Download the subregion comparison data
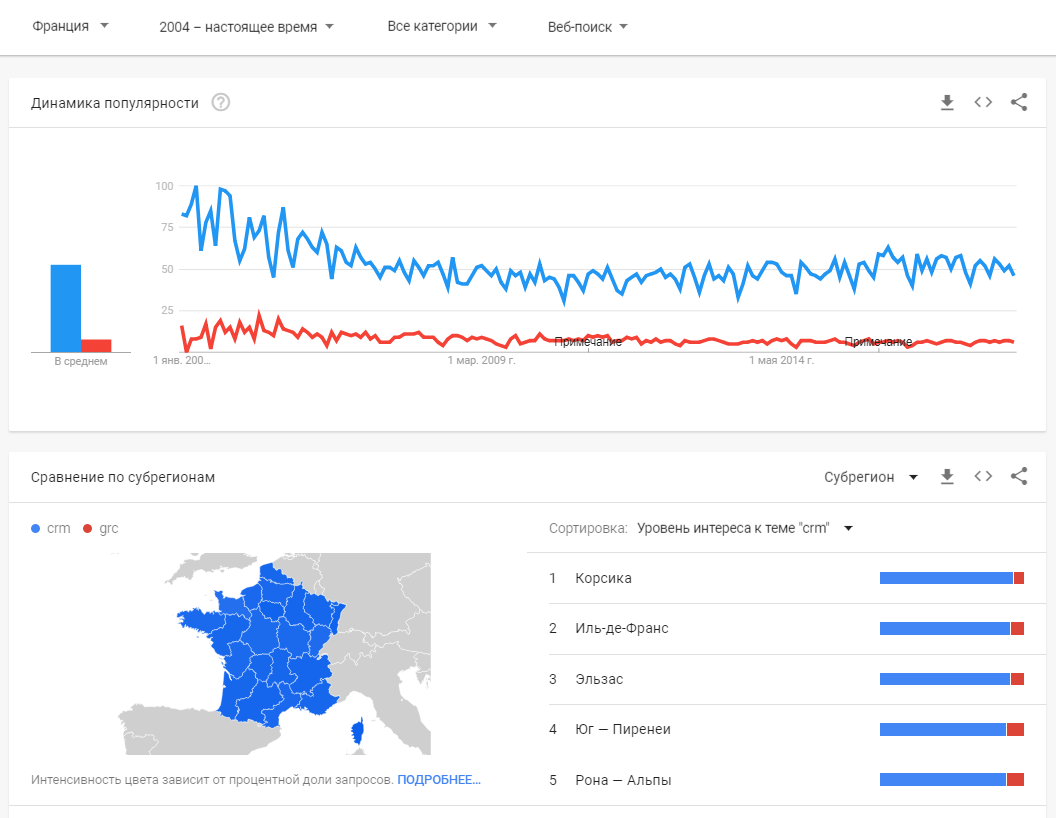This screenshot has width=1056, height=818. [x=947, y=477]
